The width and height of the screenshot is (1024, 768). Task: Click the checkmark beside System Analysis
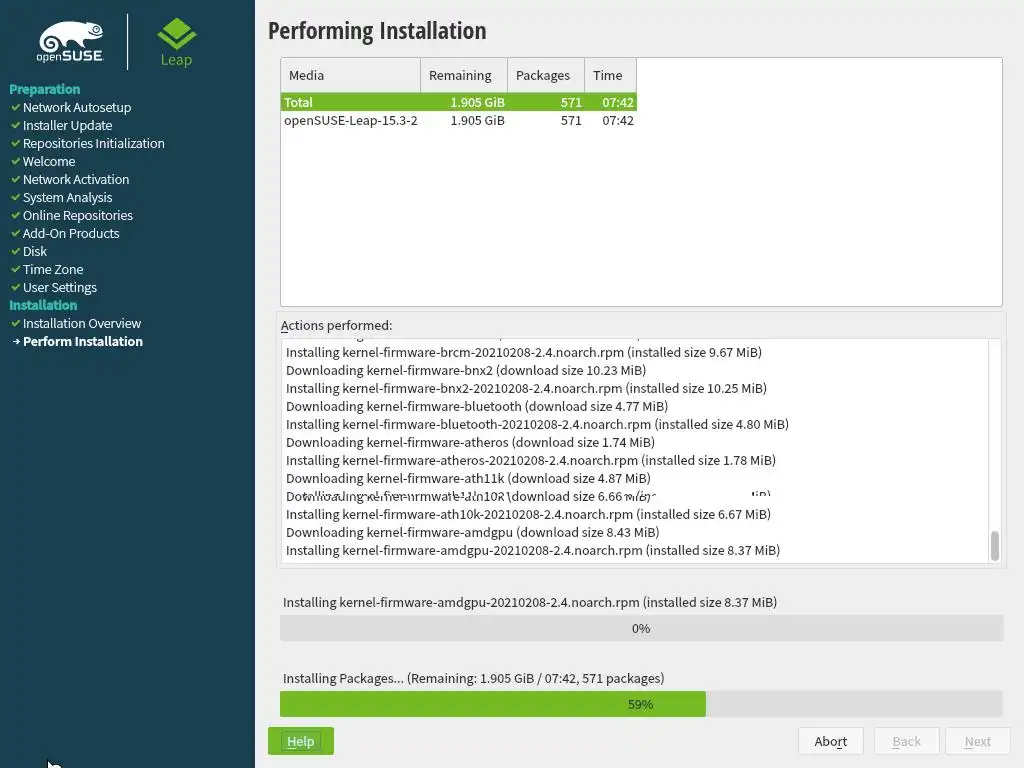(x=15, y=197)
